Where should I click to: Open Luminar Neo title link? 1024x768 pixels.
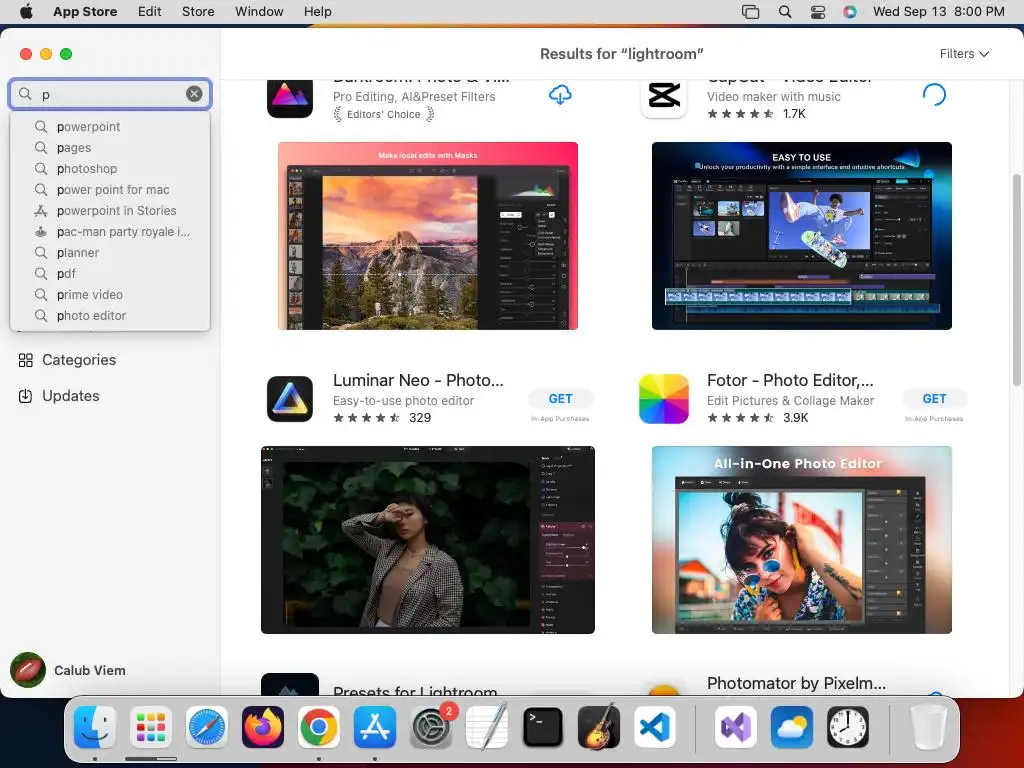pos(418,380)
